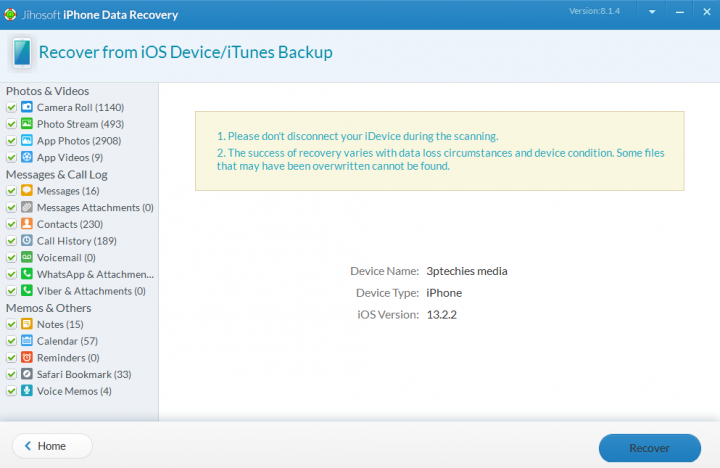Select the Voice Memos microphone icon
Viewport: 720px width, 468px height.
click(x=27, y=391)
